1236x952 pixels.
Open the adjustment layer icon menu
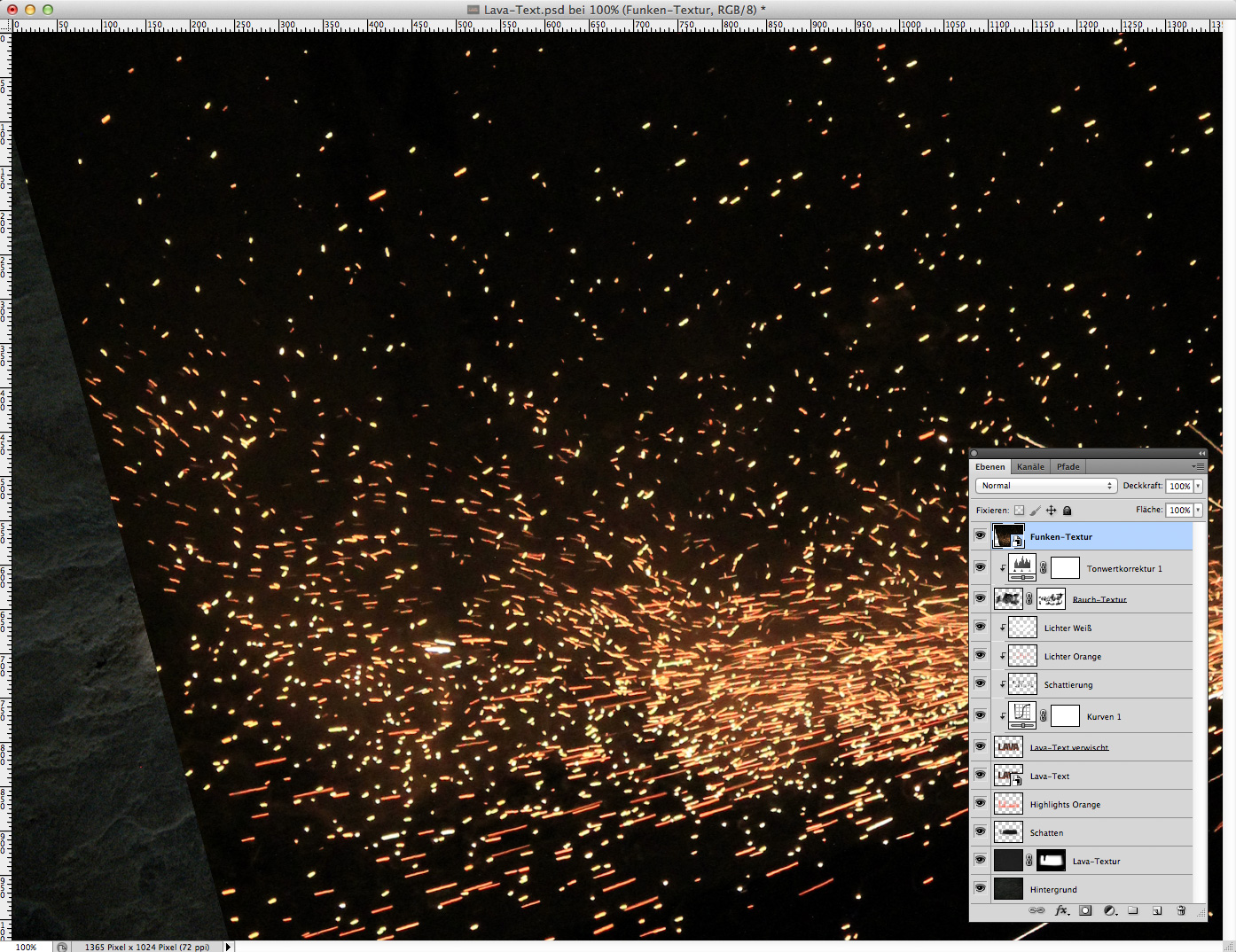click(x=1109, y=910)
